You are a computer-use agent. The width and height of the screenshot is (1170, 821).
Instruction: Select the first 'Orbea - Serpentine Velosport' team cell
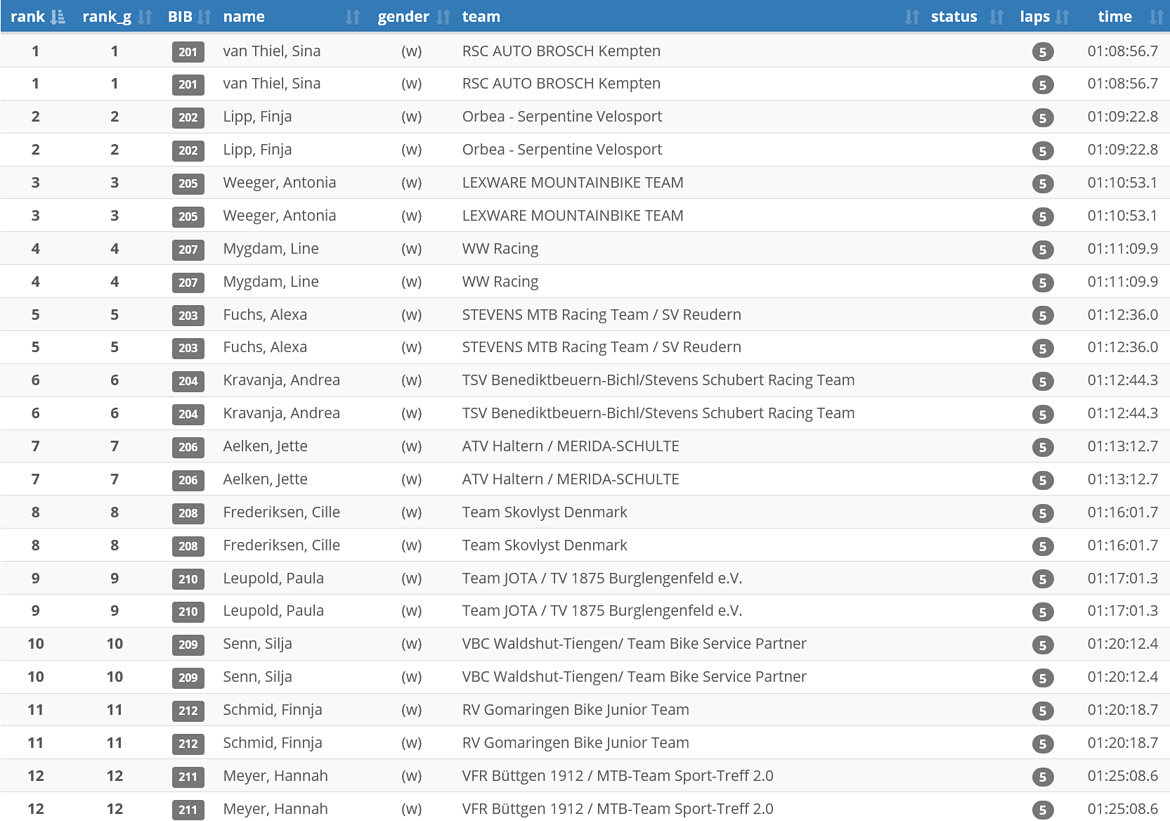[562, 116]
